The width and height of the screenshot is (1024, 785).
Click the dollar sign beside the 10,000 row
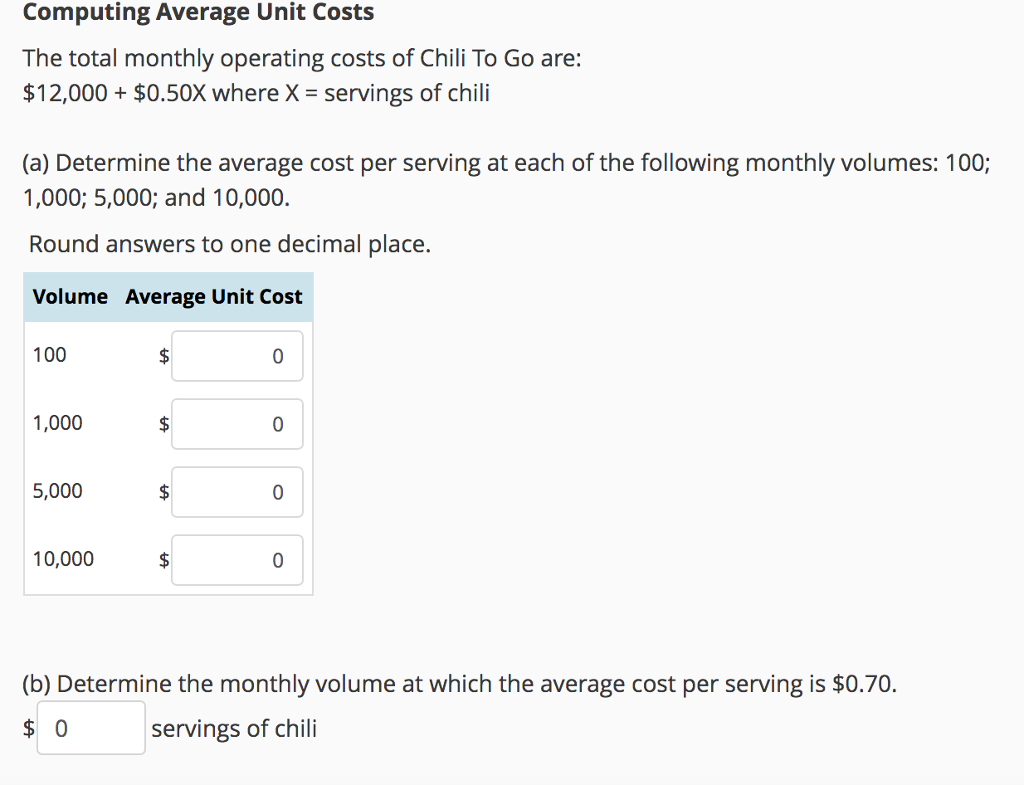(x=162, y=560)
